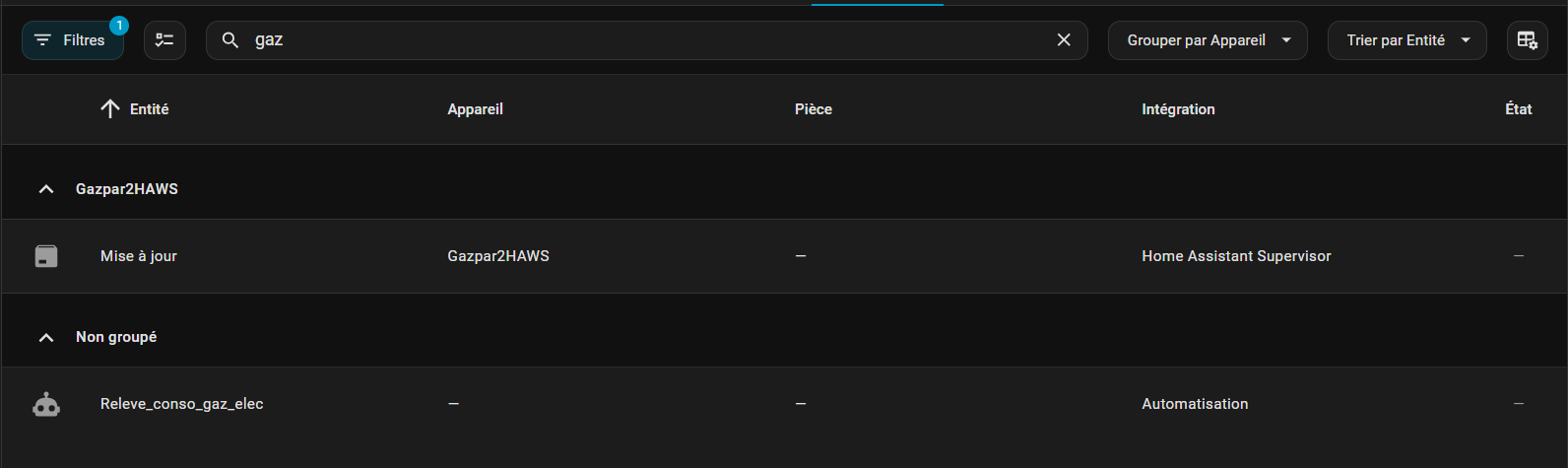Click the filter count badge showing 1

coord(119,26)
